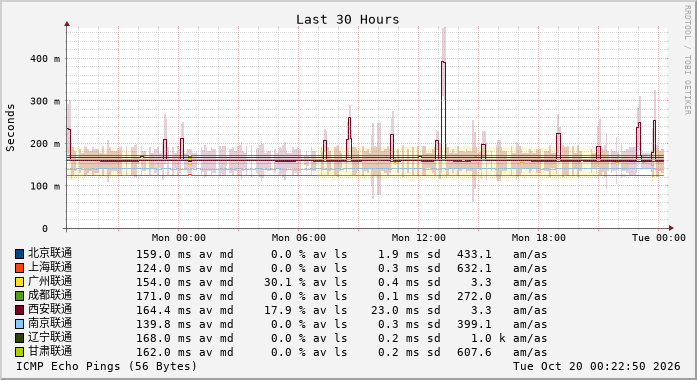Screen dimensions: 697x380
Task: Click the '23.0 ms sd' deviation value
Action: click(406, 310)
